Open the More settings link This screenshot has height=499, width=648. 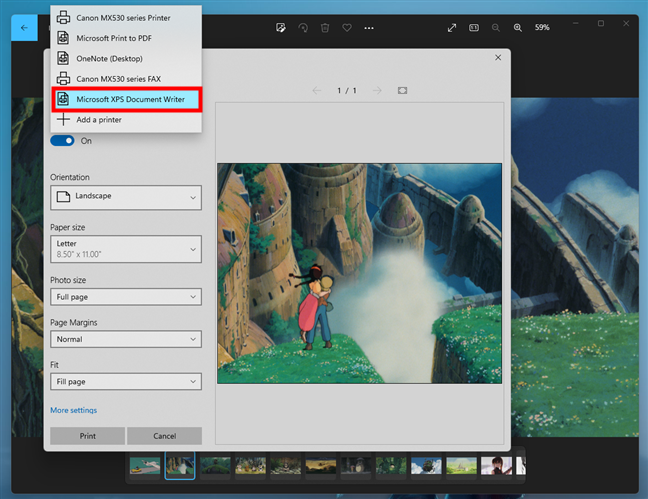[74, 410]
